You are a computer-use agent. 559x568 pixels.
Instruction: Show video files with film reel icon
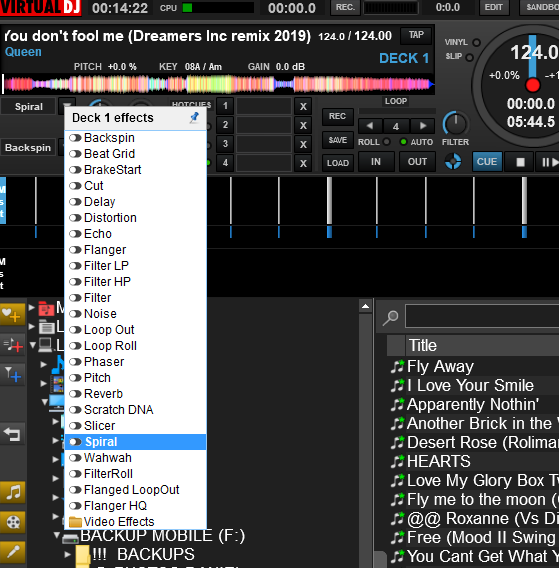[12, 522]
